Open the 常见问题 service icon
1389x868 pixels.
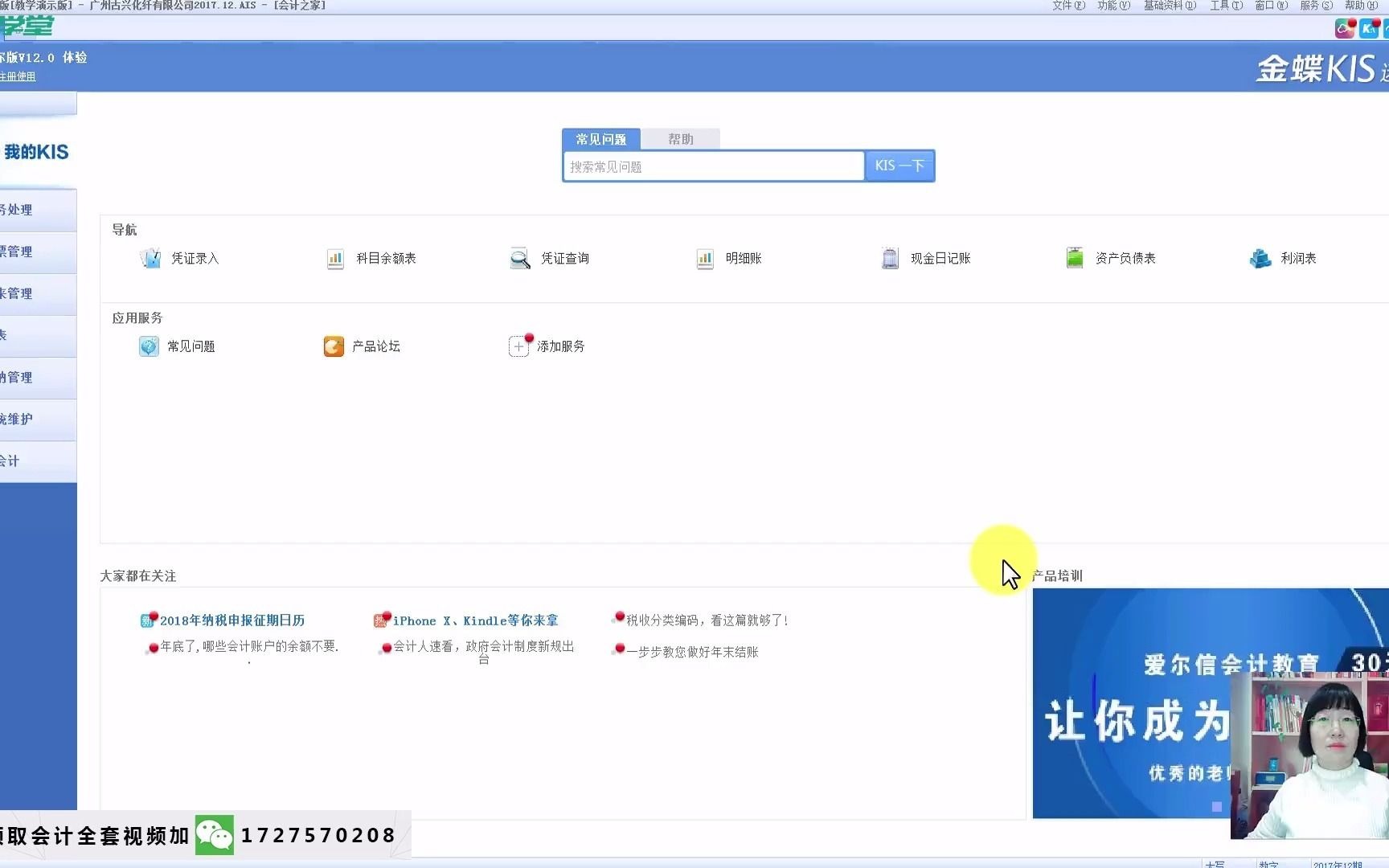coord(149,346)
